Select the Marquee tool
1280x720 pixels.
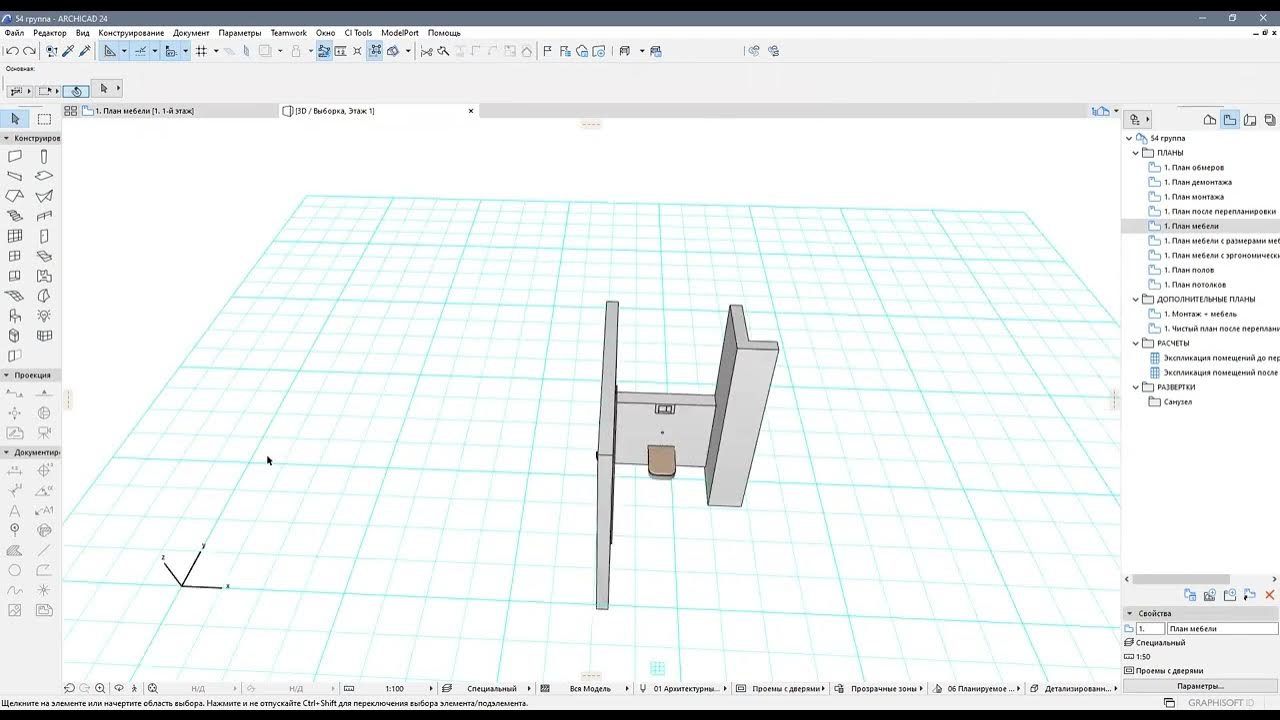[x=44, y=119]
